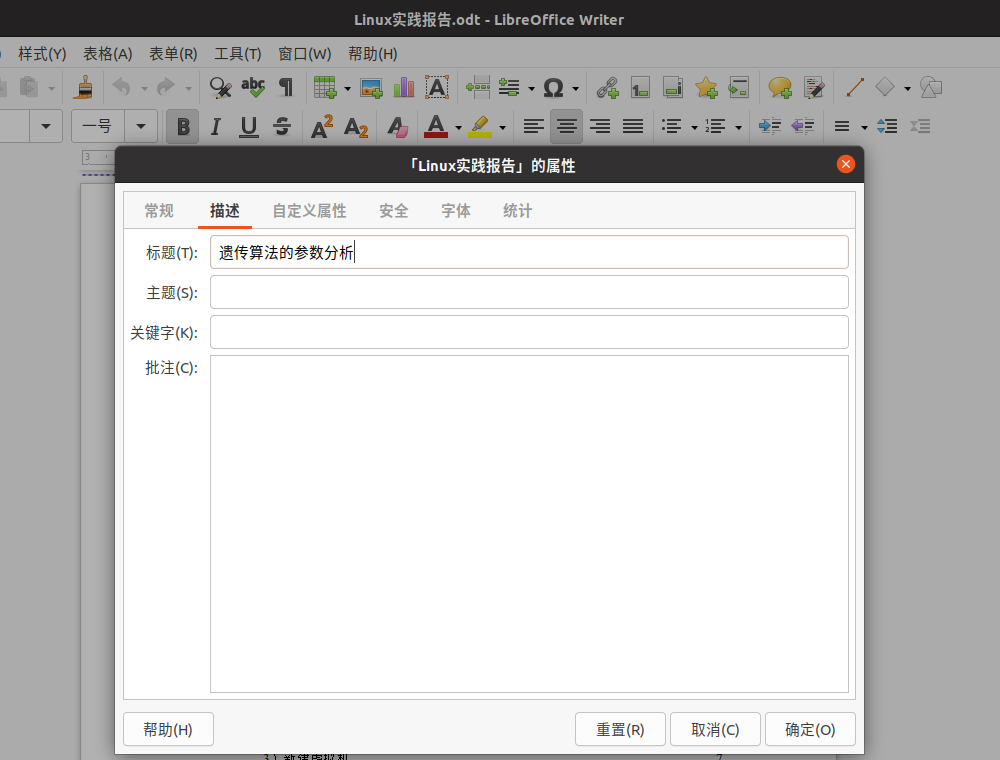This screenshot has height=760, width=1000.
Task: Click Clear Direct Formatting eraser icon
Action: click(397, 127)
